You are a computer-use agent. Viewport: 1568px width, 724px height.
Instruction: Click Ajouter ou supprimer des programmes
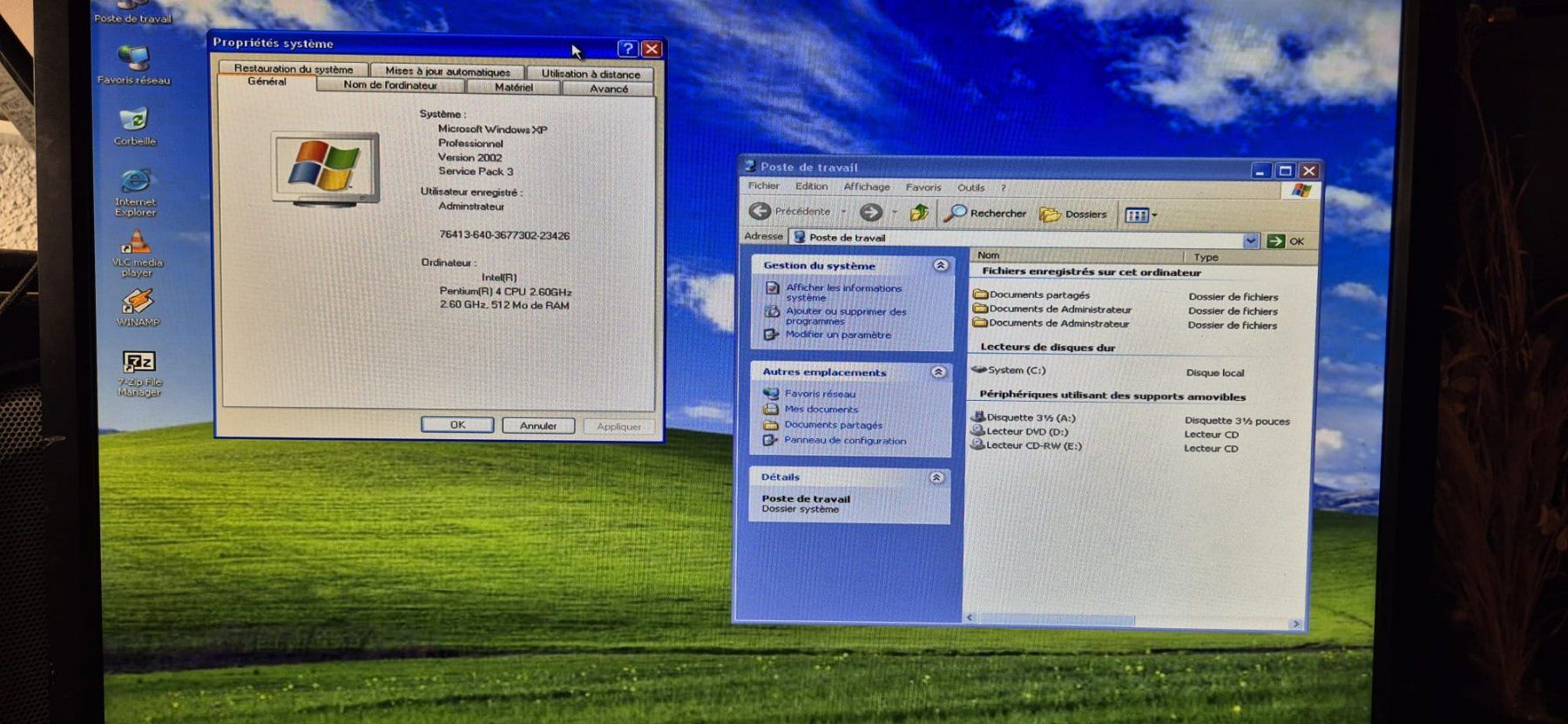pos(846,316)
